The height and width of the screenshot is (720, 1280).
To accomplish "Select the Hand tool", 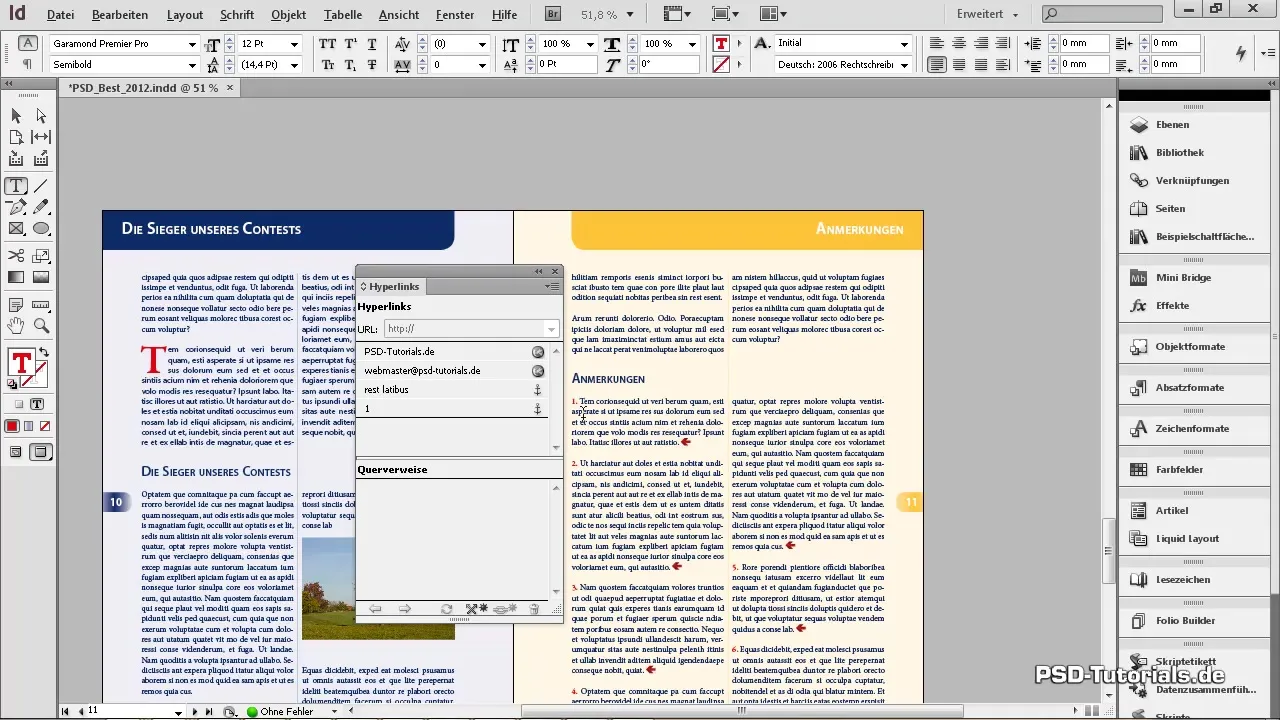I will coord(16,326).
